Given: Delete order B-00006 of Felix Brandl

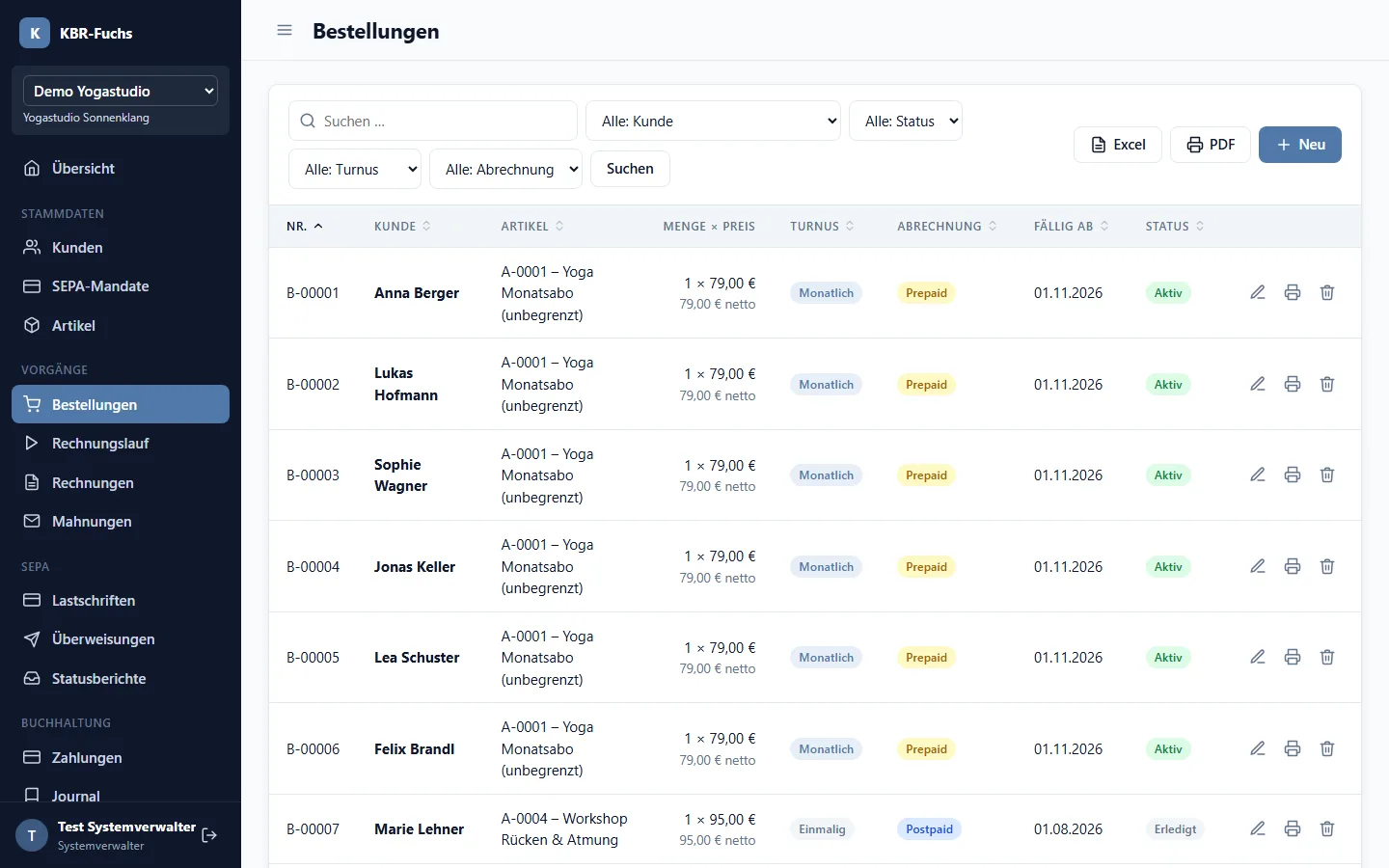Looking at the screenshot, I should click(1327, 748).
